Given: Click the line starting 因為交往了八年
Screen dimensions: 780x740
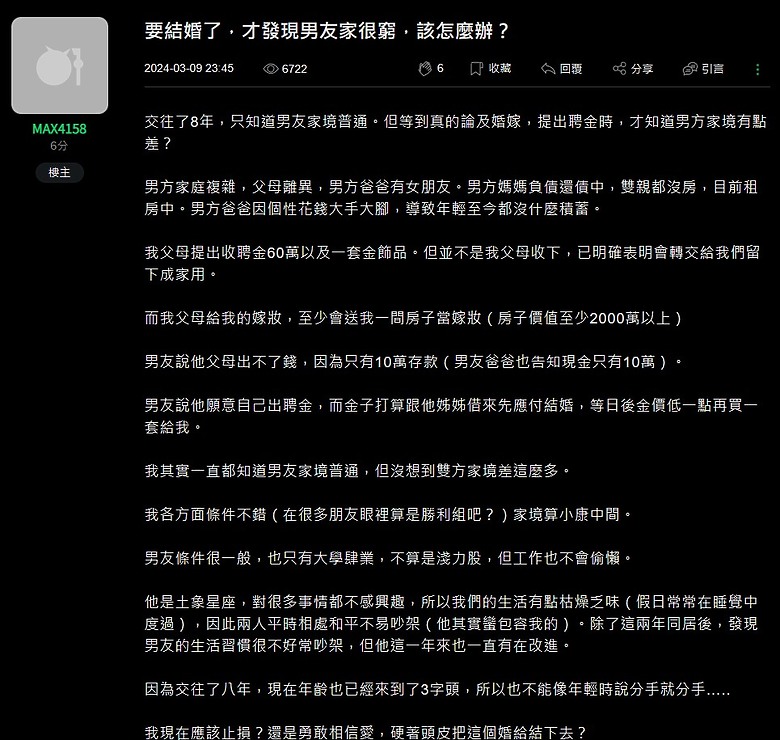Looking at the screenshot, I should pos(437,689).
